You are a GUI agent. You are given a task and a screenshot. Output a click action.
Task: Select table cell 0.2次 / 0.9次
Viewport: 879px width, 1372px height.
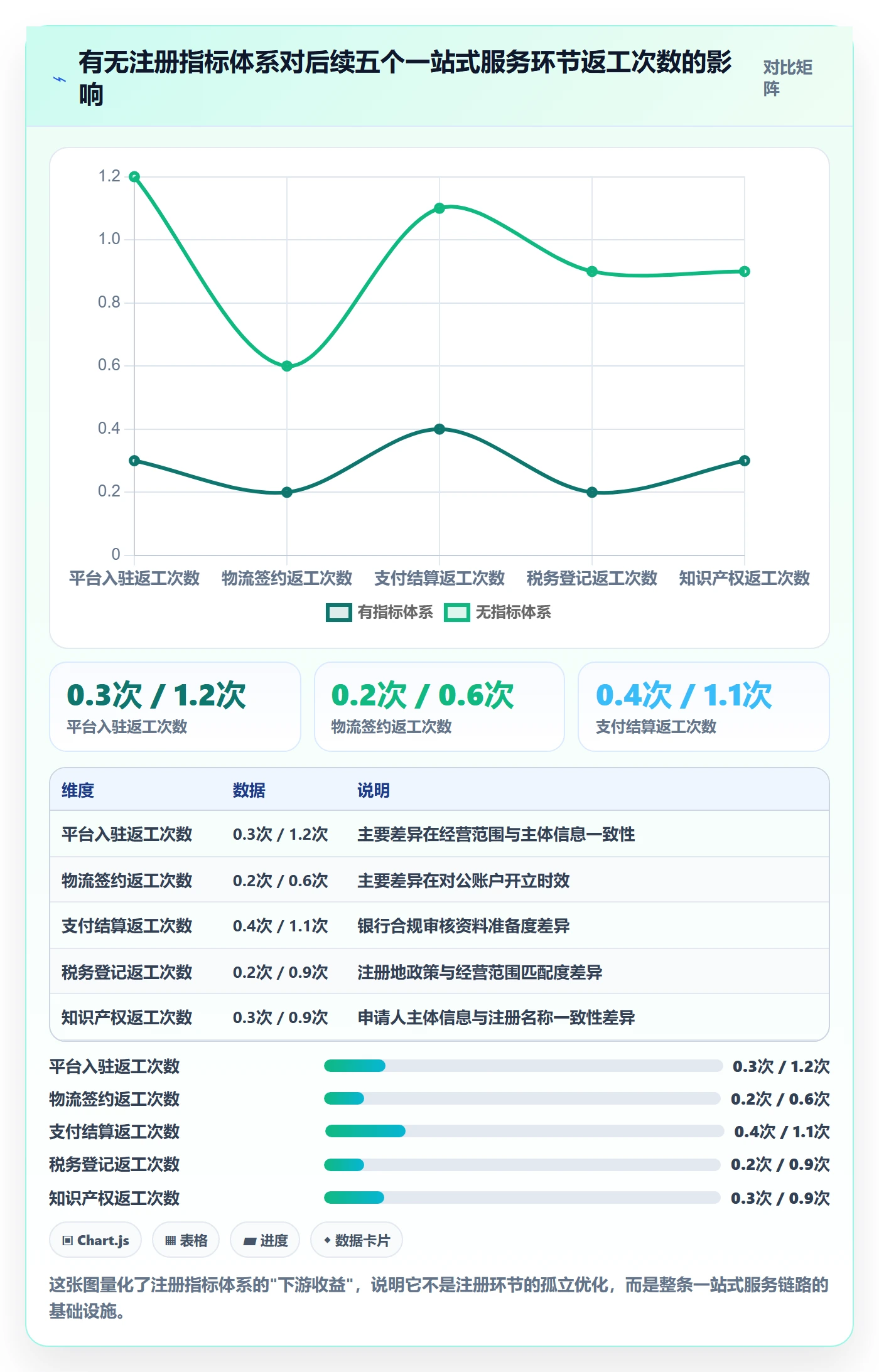point(281,972)
